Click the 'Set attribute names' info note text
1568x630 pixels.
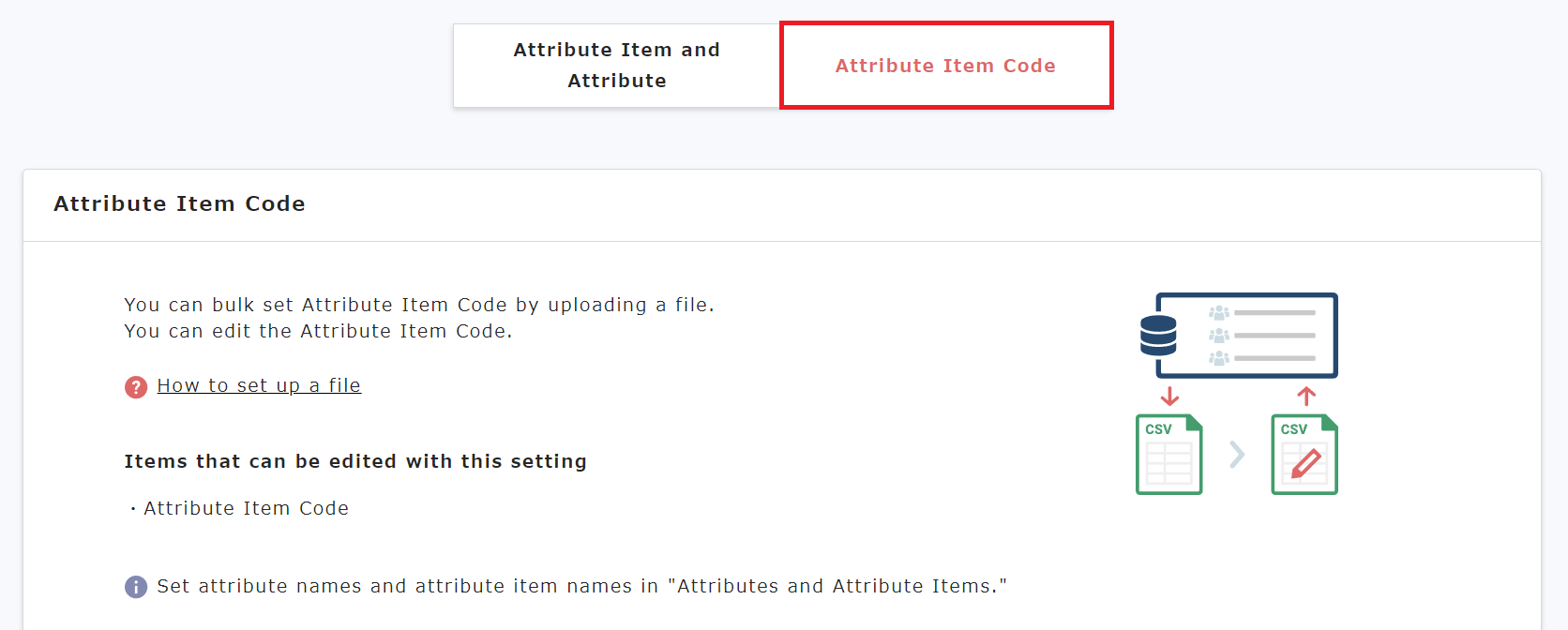tap(581, 586)
